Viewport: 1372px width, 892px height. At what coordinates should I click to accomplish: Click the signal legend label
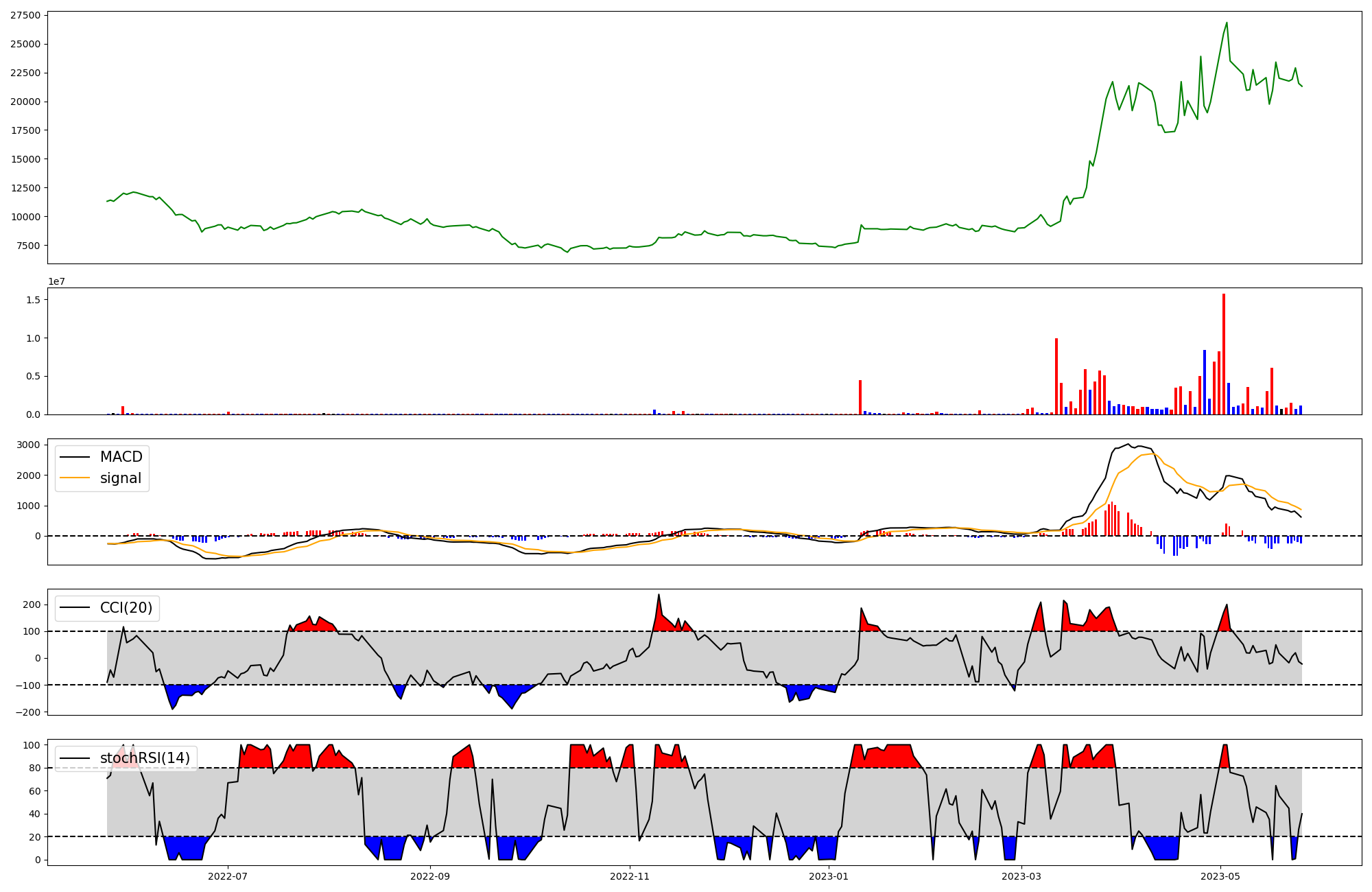coord(121,478)
